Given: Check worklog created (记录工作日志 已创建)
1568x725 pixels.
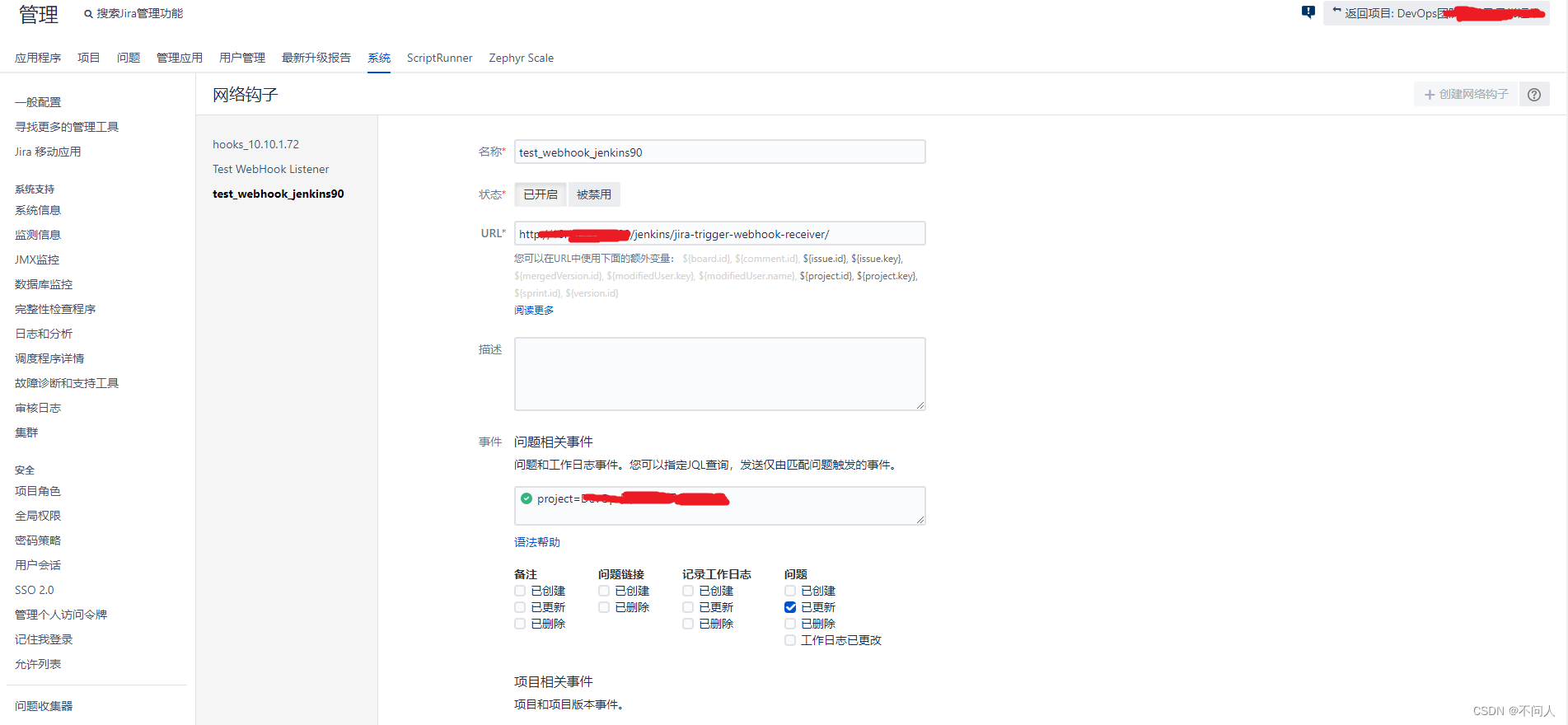Looking at the screenshot, I should [x=688, y=591].
